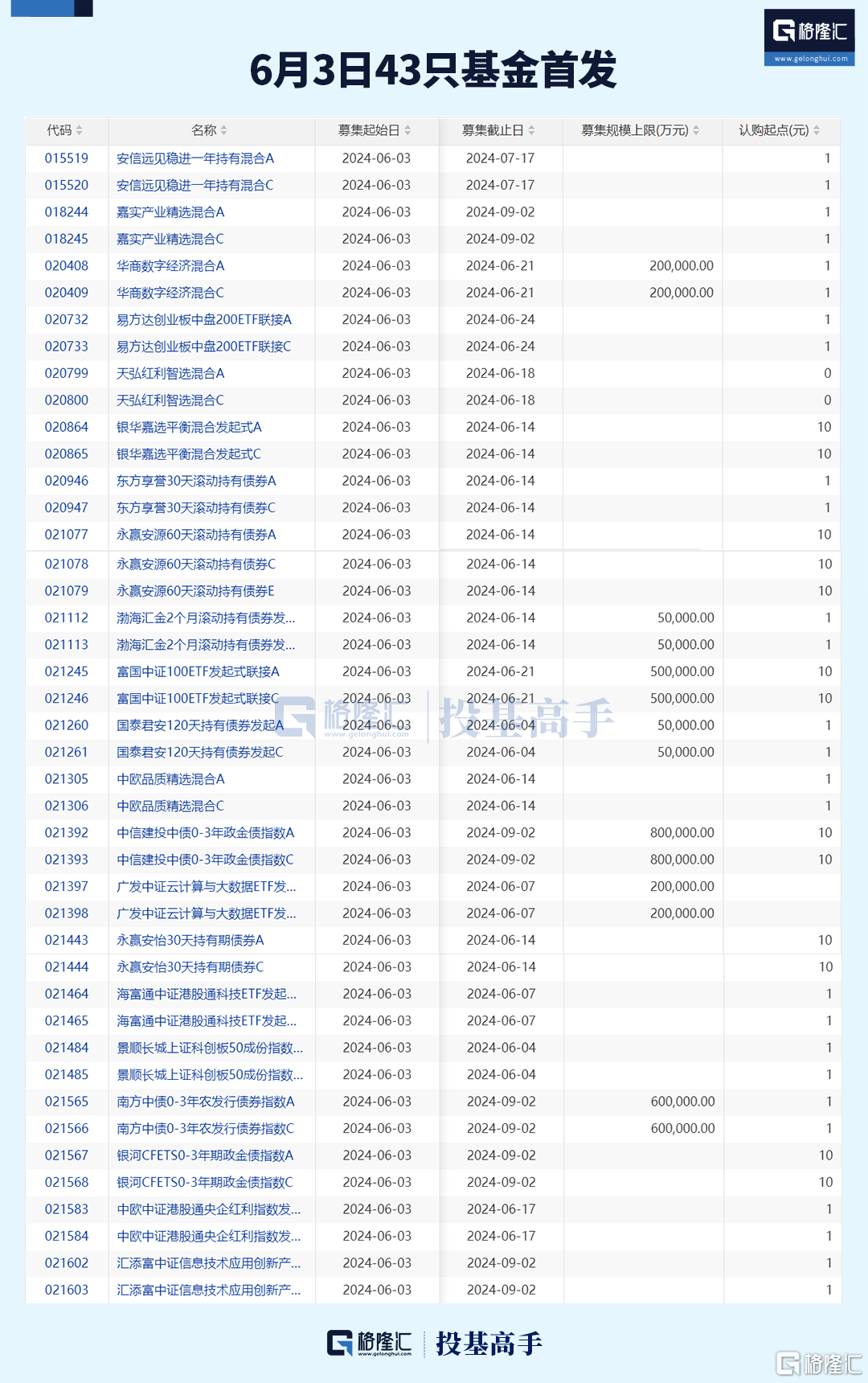This screenshot has height=1383, width=868.
Task: Open the fund 华商数字经济混合C
Action: click(x=170, y=293)
